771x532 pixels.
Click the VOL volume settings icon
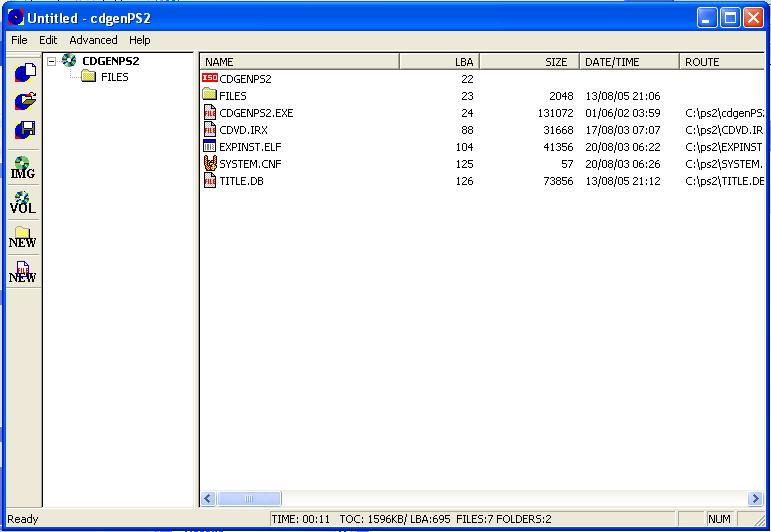(x=23, y=203)
